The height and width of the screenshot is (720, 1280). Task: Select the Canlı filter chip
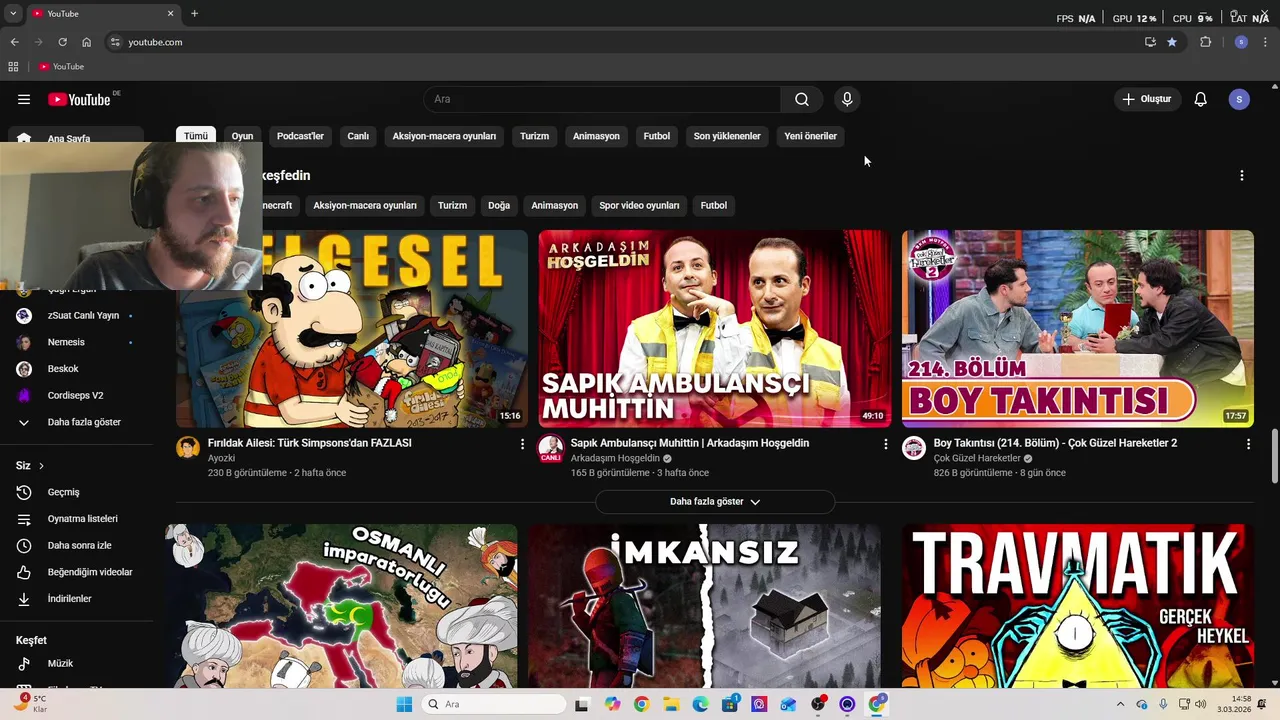coord(358,136)
